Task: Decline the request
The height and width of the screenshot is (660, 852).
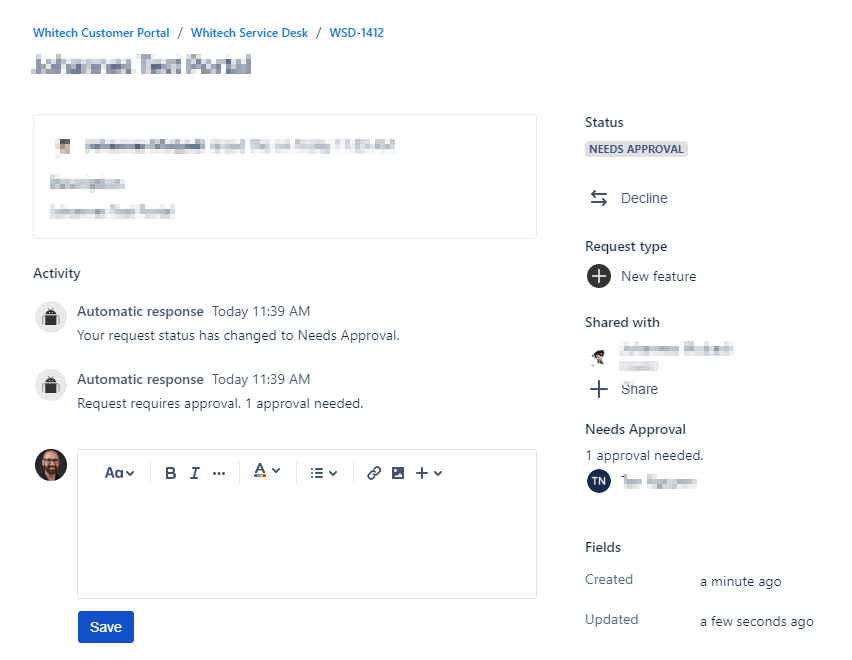Action: click(x=642, y=197)
